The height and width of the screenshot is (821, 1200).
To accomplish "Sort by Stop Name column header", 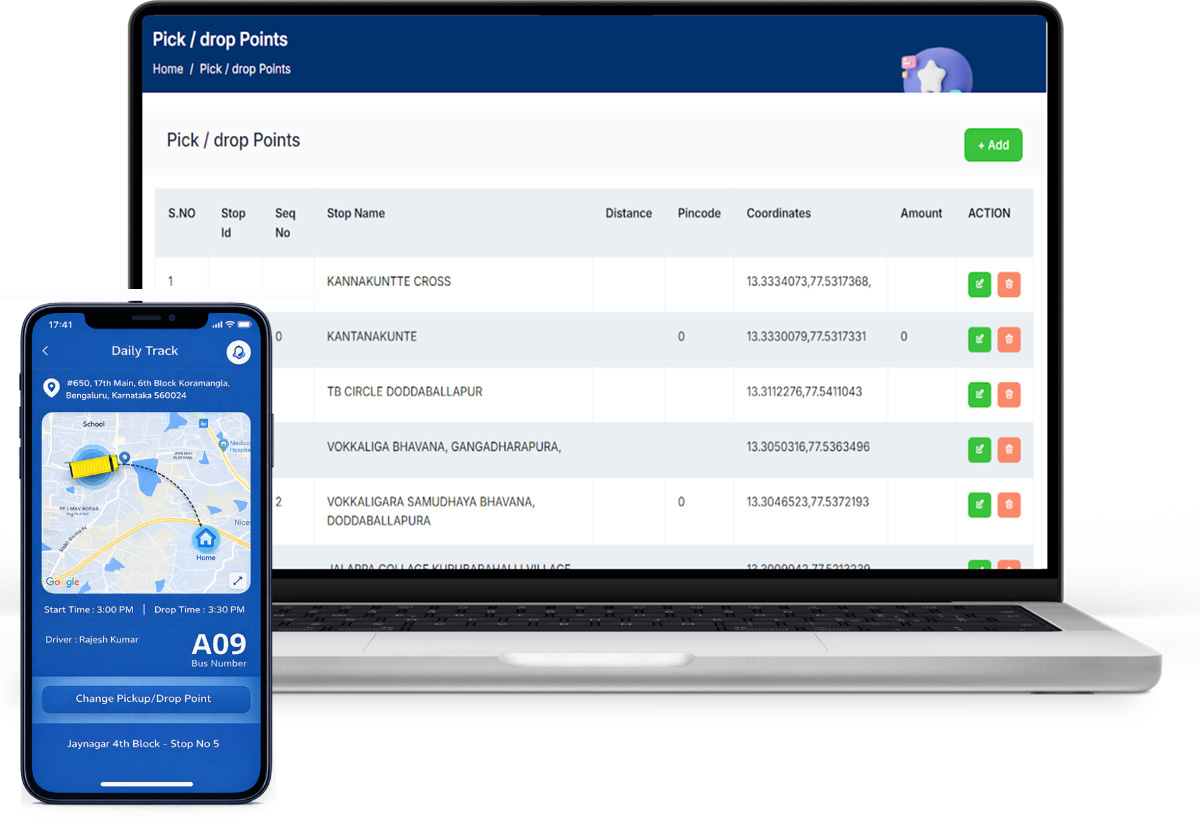I will click(x=355, y=213).
